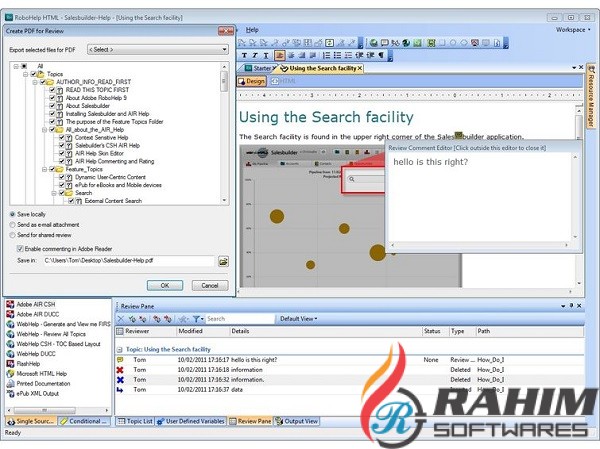
Task: Open the Default View dropdown
Action: 298,318
